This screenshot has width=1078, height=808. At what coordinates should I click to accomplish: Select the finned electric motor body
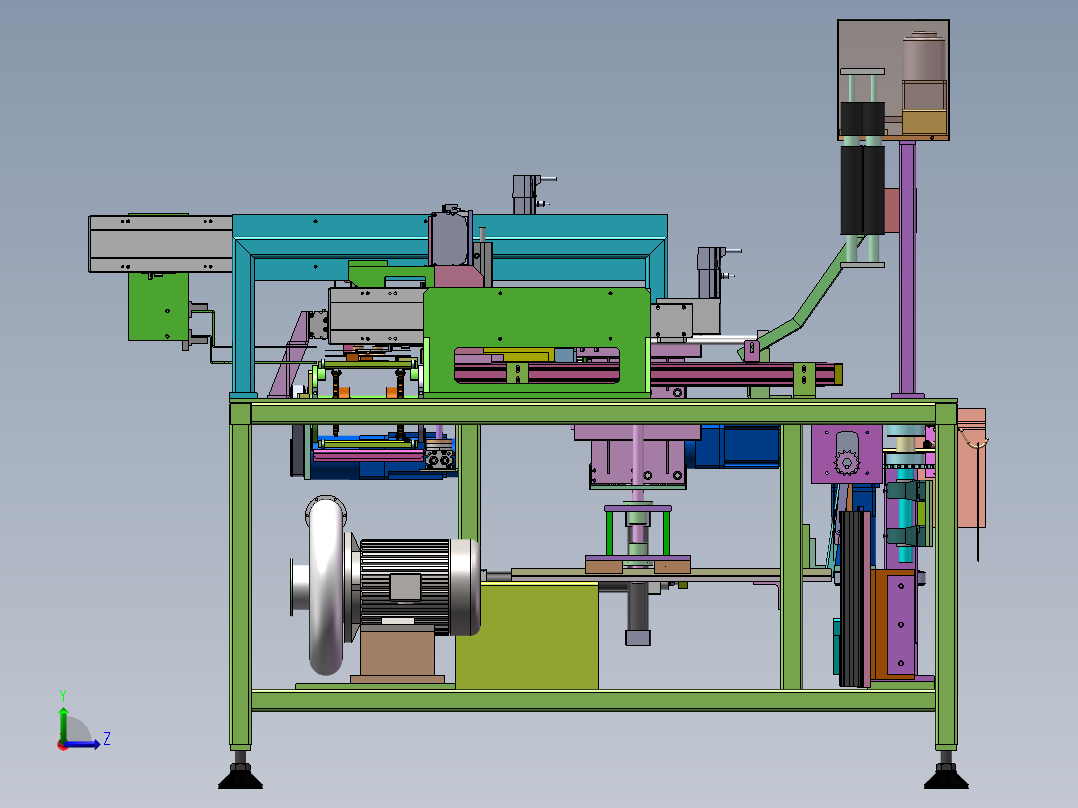[x=406, y=585]
